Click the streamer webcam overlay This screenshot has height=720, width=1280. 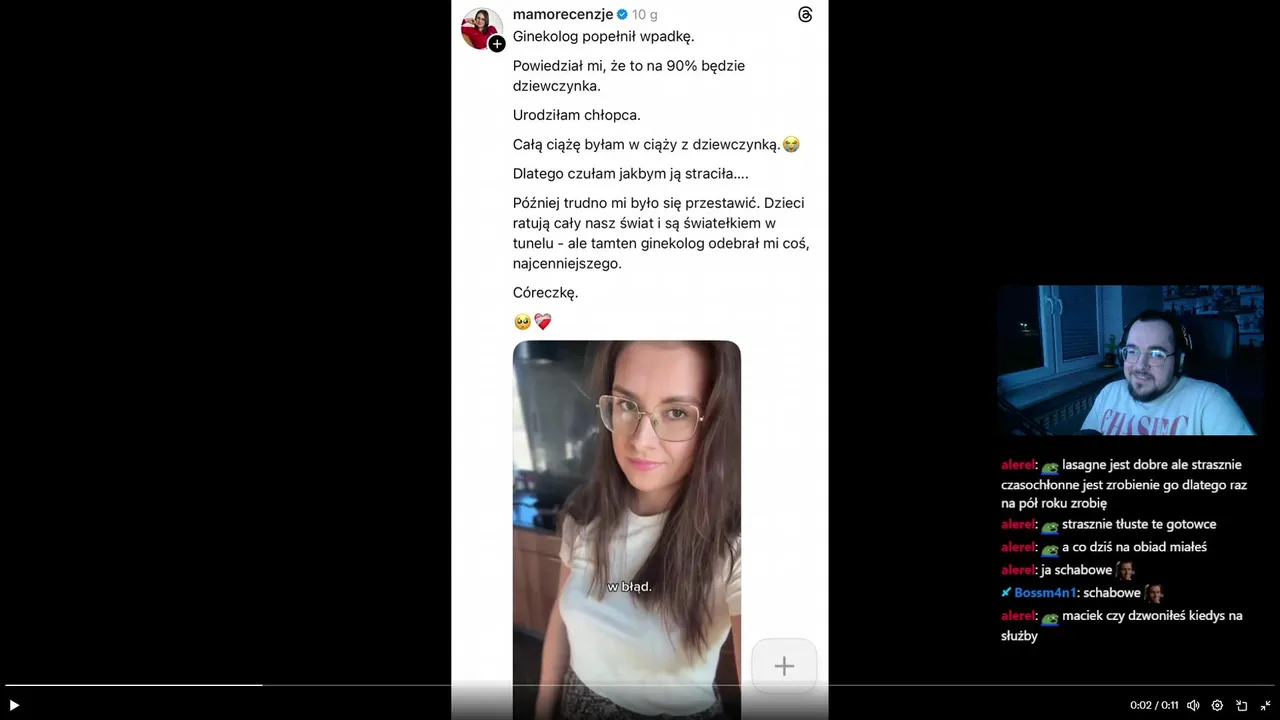click(1130, 360)
